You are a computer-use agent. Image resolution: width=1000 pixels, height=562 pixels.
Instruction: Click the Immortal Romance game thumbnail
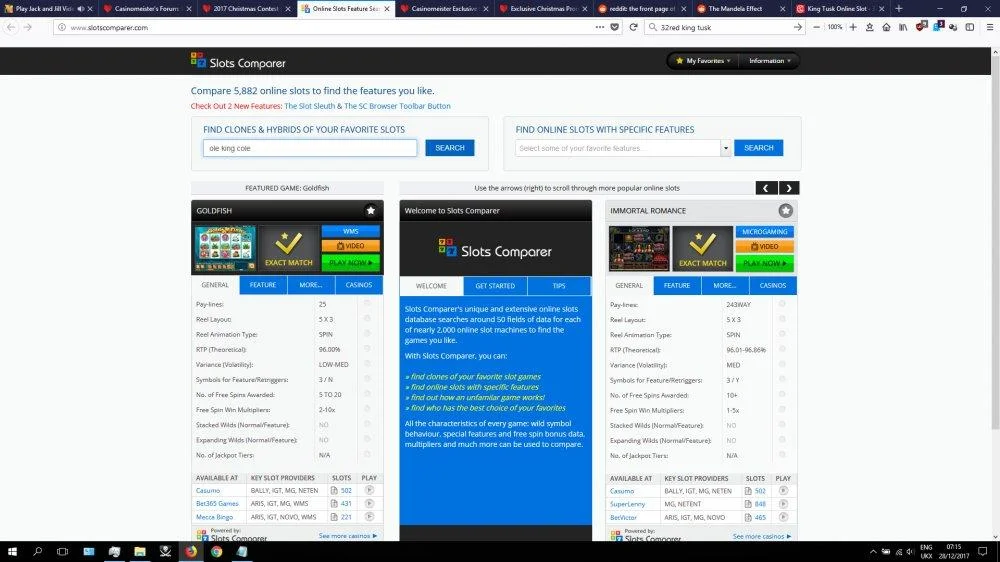tap(639, 248)
